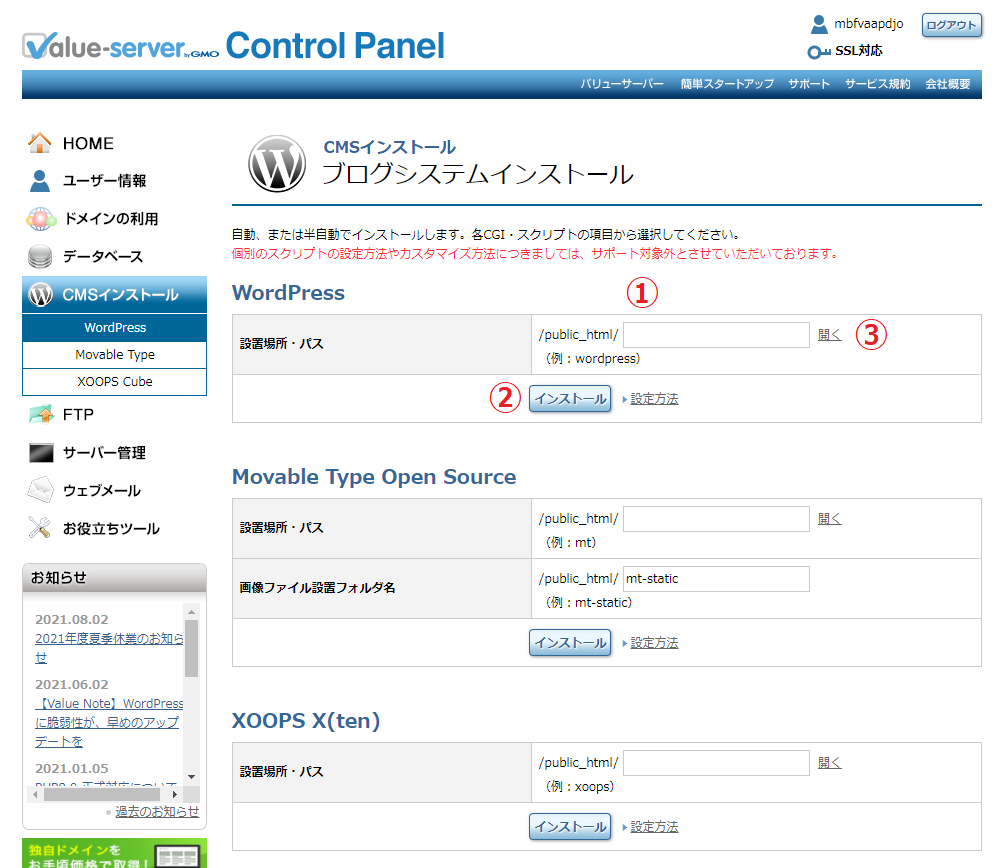Viewport: 995px width, 868px height.
Task: Click 開く link next to WordPress path
Action: (829, 334)
